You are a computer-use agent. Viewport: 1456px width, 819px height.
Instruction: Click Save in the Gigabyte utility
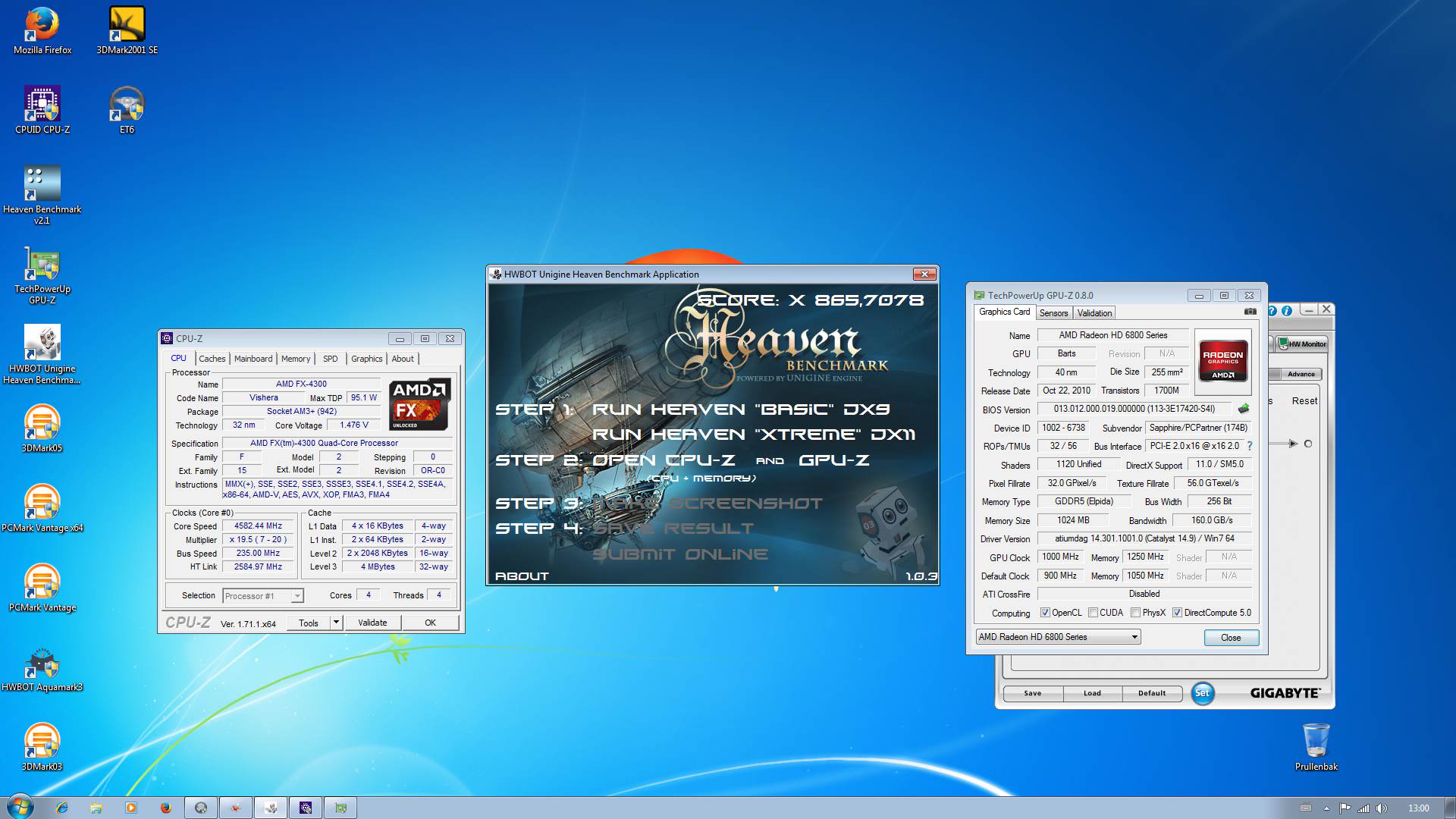pyautogui.click(x=1033, y=693)
